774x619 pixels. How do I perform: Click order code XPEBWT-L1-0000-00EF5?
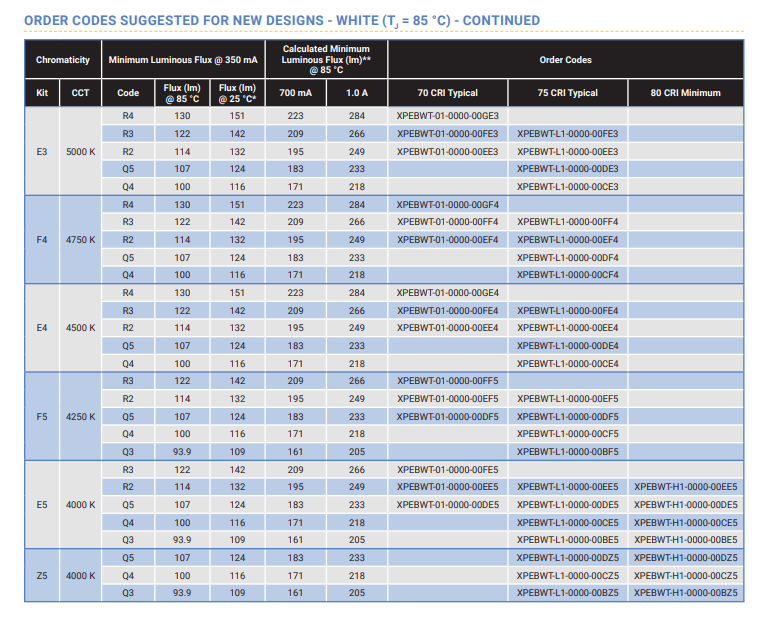pyautogui.click(x=568, y=399)
